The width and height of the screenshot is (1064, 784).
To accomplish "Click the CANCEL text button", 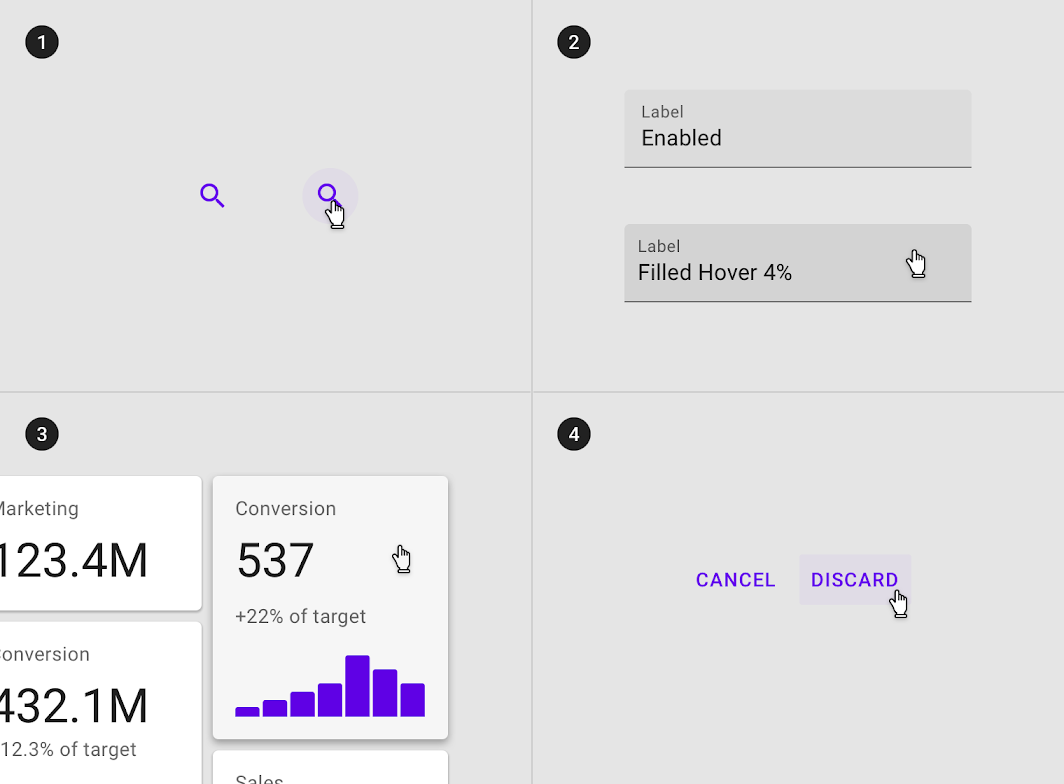I will [x=736, y=580].
